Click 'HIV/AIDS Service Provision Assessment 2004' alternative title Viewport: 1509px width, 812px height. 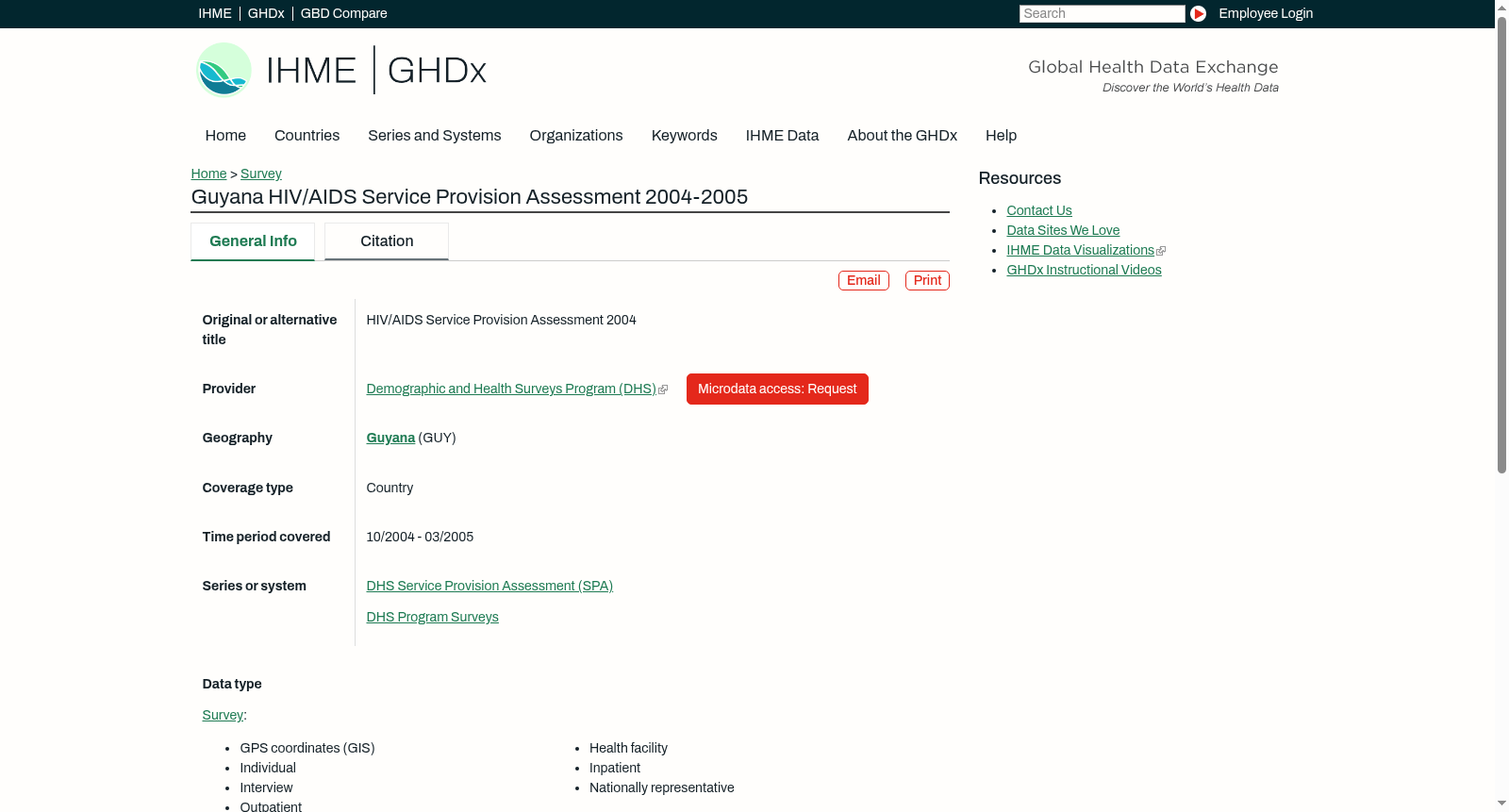tap(501, 320)
